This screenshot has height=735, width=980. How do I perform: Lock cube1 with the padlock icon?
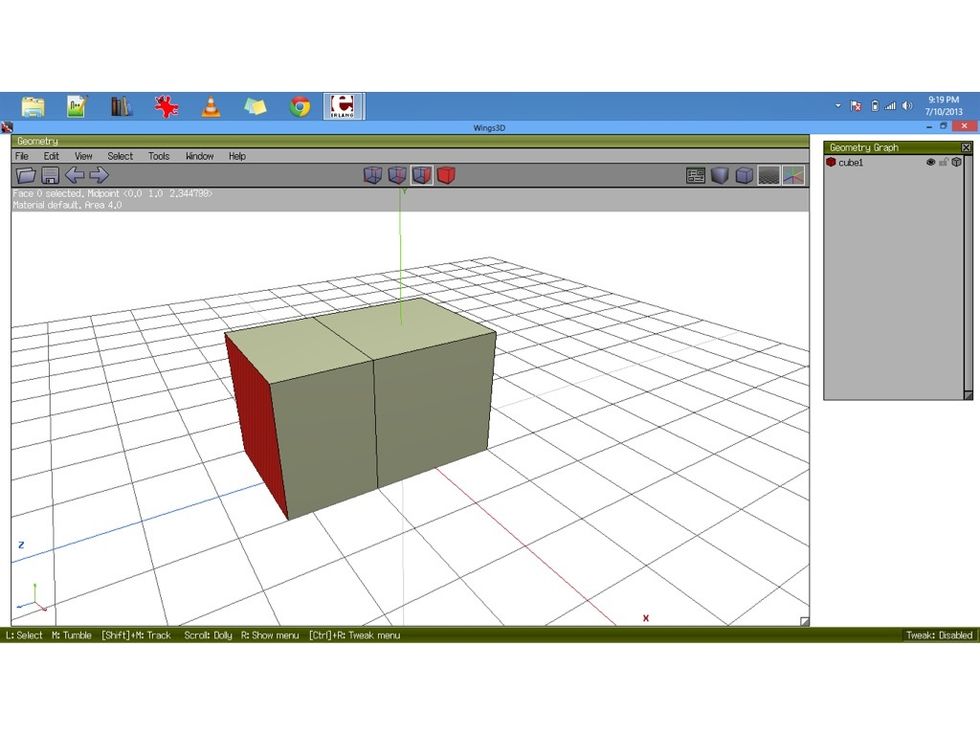click(944, 161)
